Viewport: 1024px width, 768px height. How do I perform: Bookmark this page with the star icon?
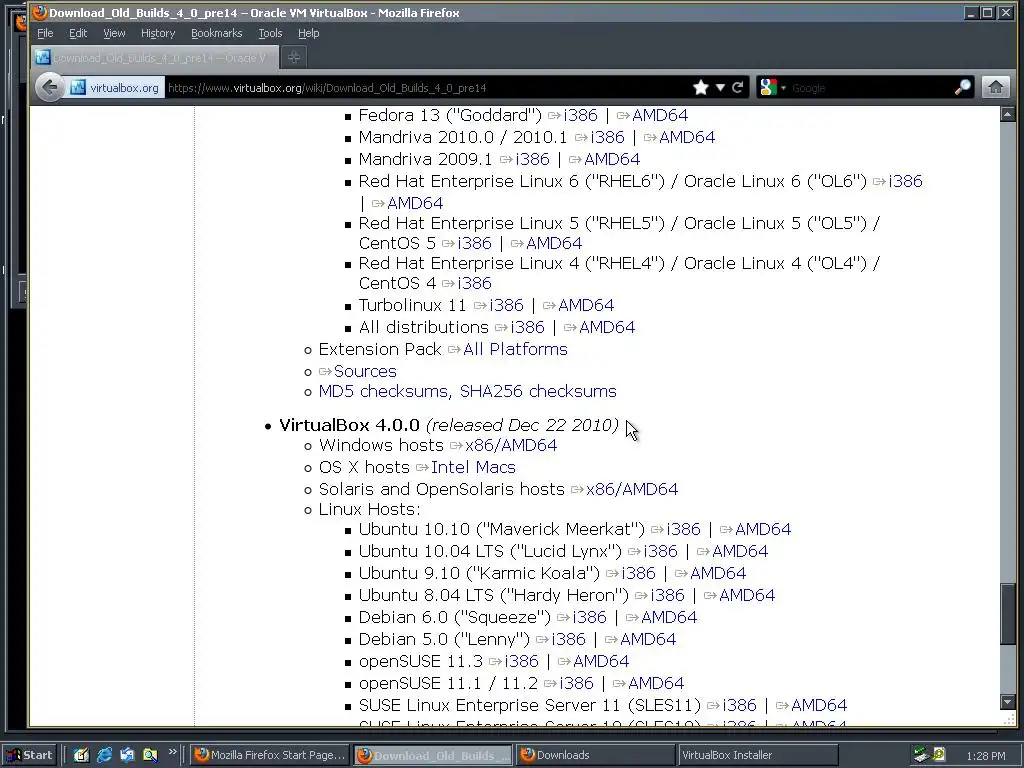[x=701, y=88]
